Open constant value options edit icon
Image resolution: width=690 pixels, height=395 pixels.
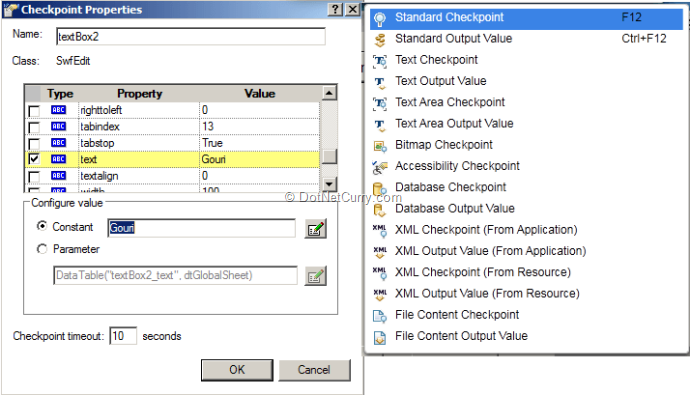click(316, 229)
